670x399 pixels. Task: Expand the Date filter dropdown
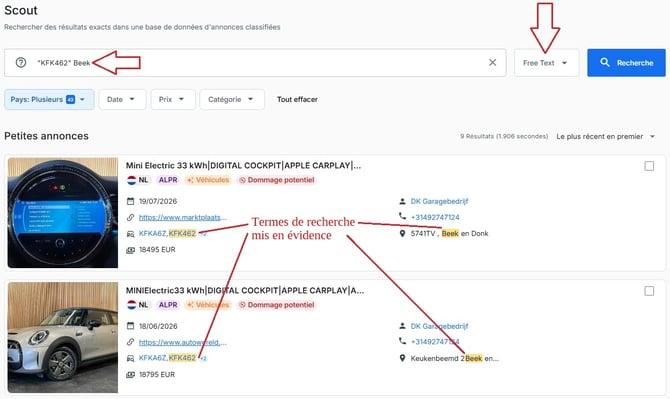pyautogui.click(x=122, y=99)
